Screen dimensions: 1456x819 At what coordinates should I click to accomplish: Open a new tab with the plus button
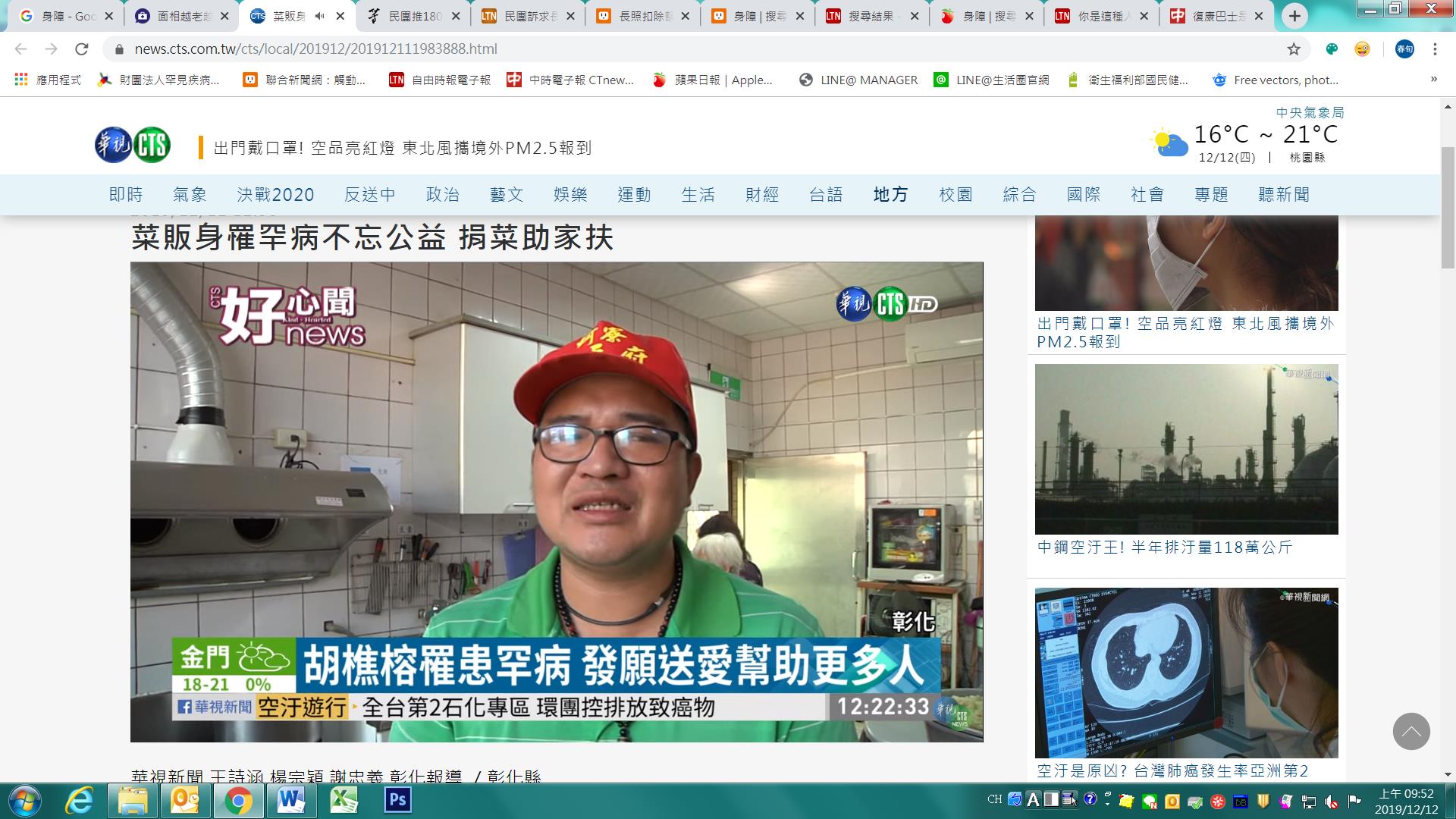click(1294, 16)
